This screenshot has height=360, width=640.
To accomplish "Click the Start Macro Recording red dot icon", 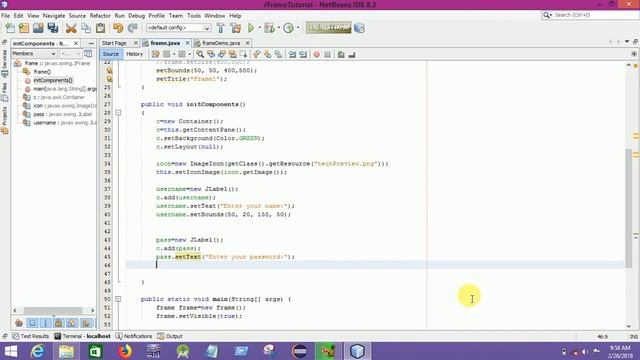I will click(x=316, y=54).
